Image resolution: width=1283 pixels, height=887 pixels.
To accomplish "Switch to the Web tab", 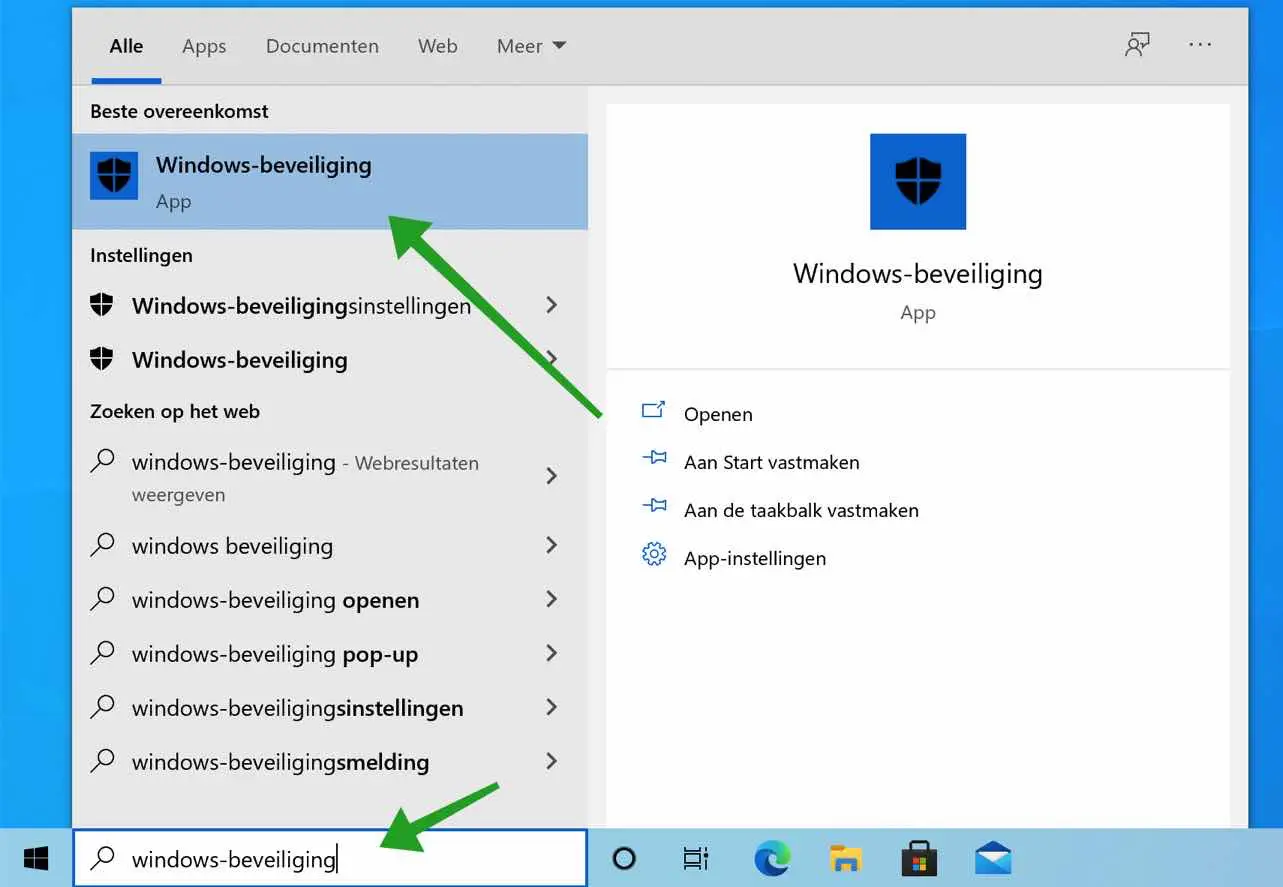I will pyautogui.click(x=438, y=46).
